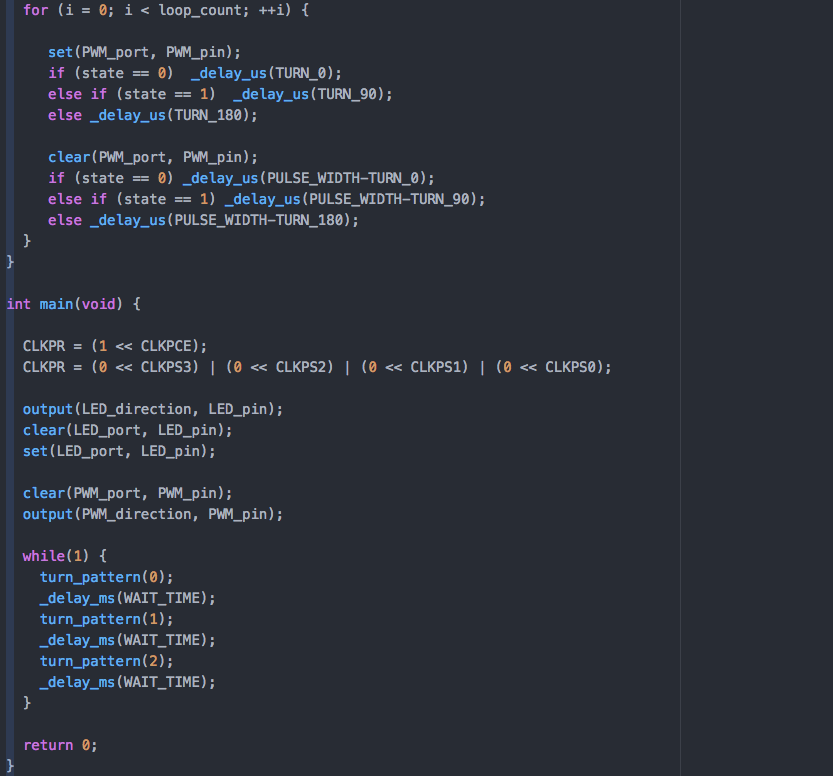Click '_delay_us(TURN_180)' call
Viewport: 833px width, 776px height.
(x=174, y=115)
